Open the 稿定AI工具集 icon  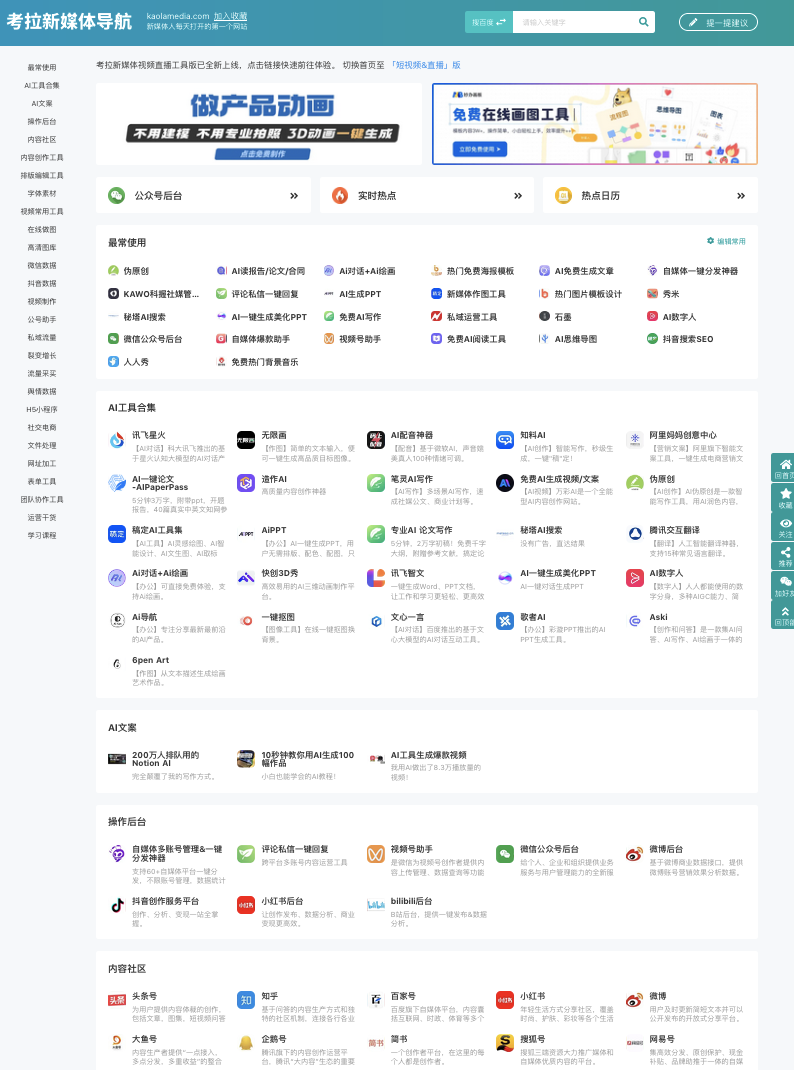117,534
